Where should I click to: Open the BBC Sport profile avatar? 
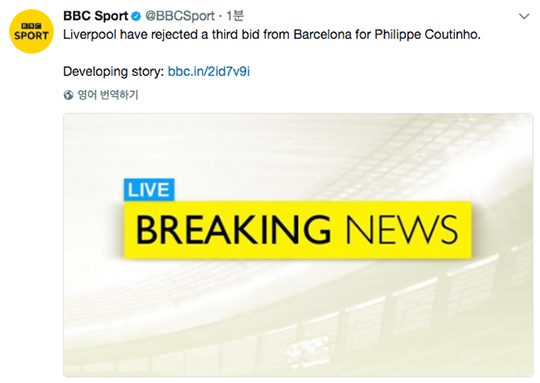point(31,31)
